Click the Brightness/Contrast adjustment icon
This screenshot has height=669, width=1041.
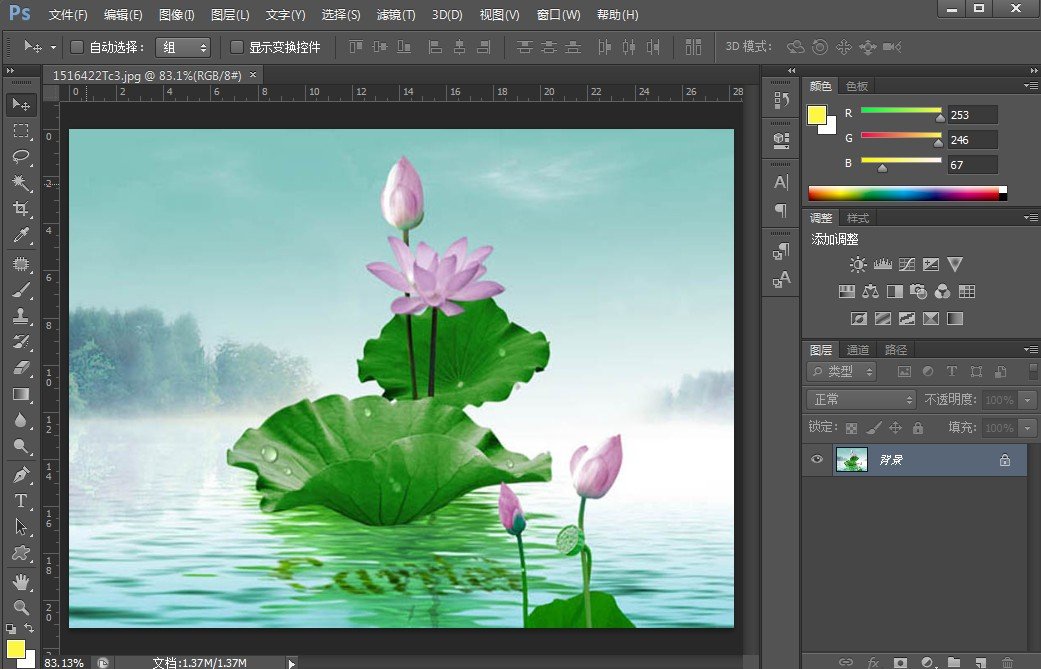[x=857, y=265]
